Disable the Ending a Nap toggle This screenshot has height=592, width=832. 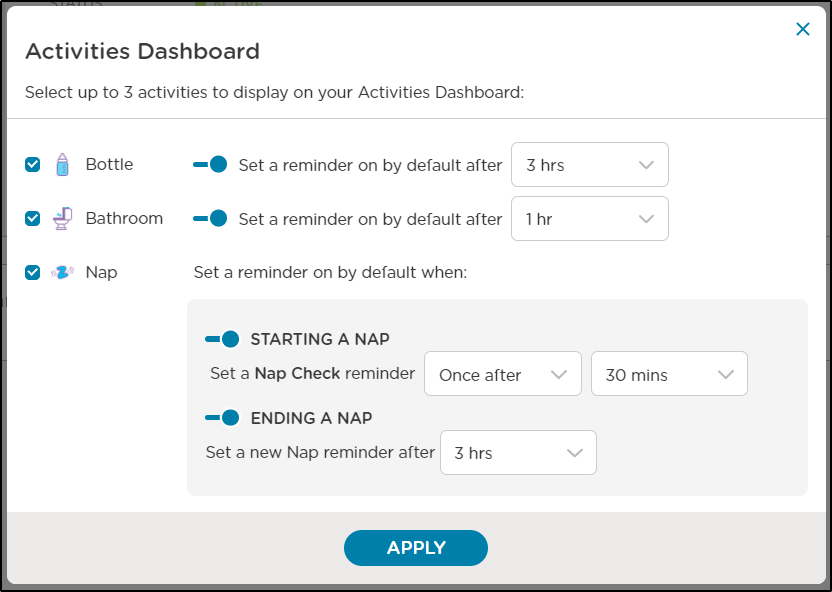click(222, 418)
